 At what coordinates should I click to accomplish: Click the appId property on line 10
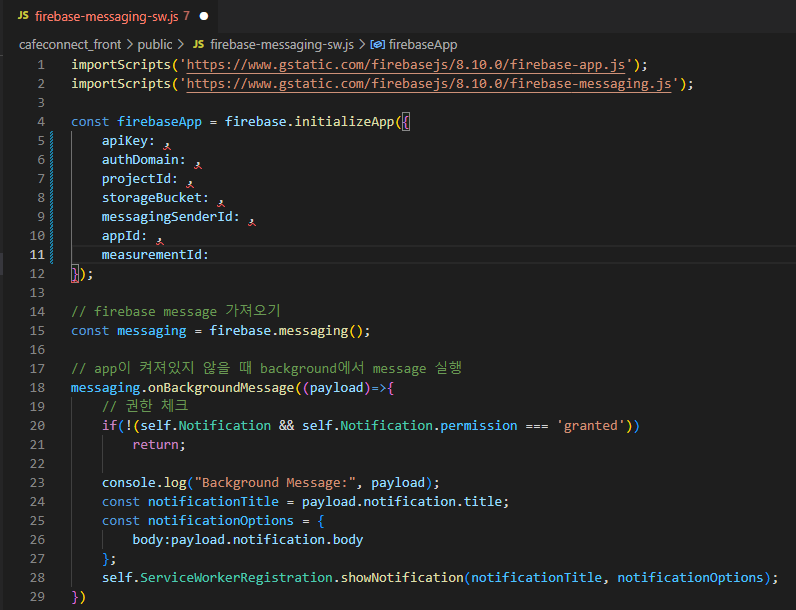click(x=121, y=236)
